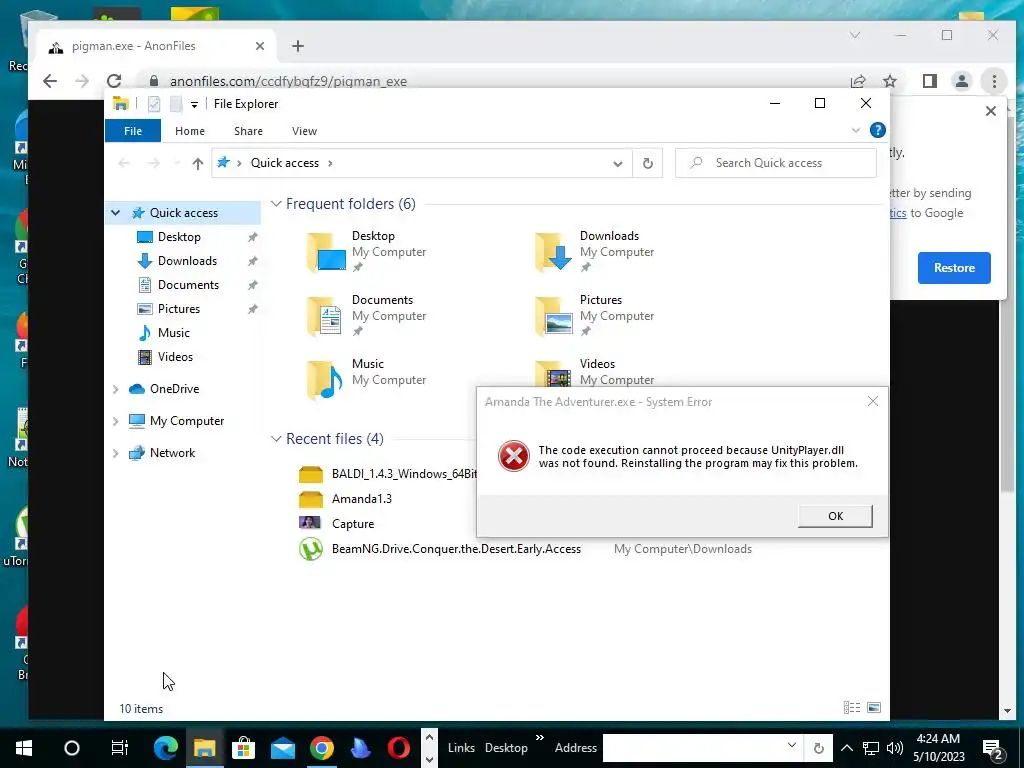Viewport: 1024px width, 768px height.
Task: Click the File Explorer help icon
Action: click(878, 130)
